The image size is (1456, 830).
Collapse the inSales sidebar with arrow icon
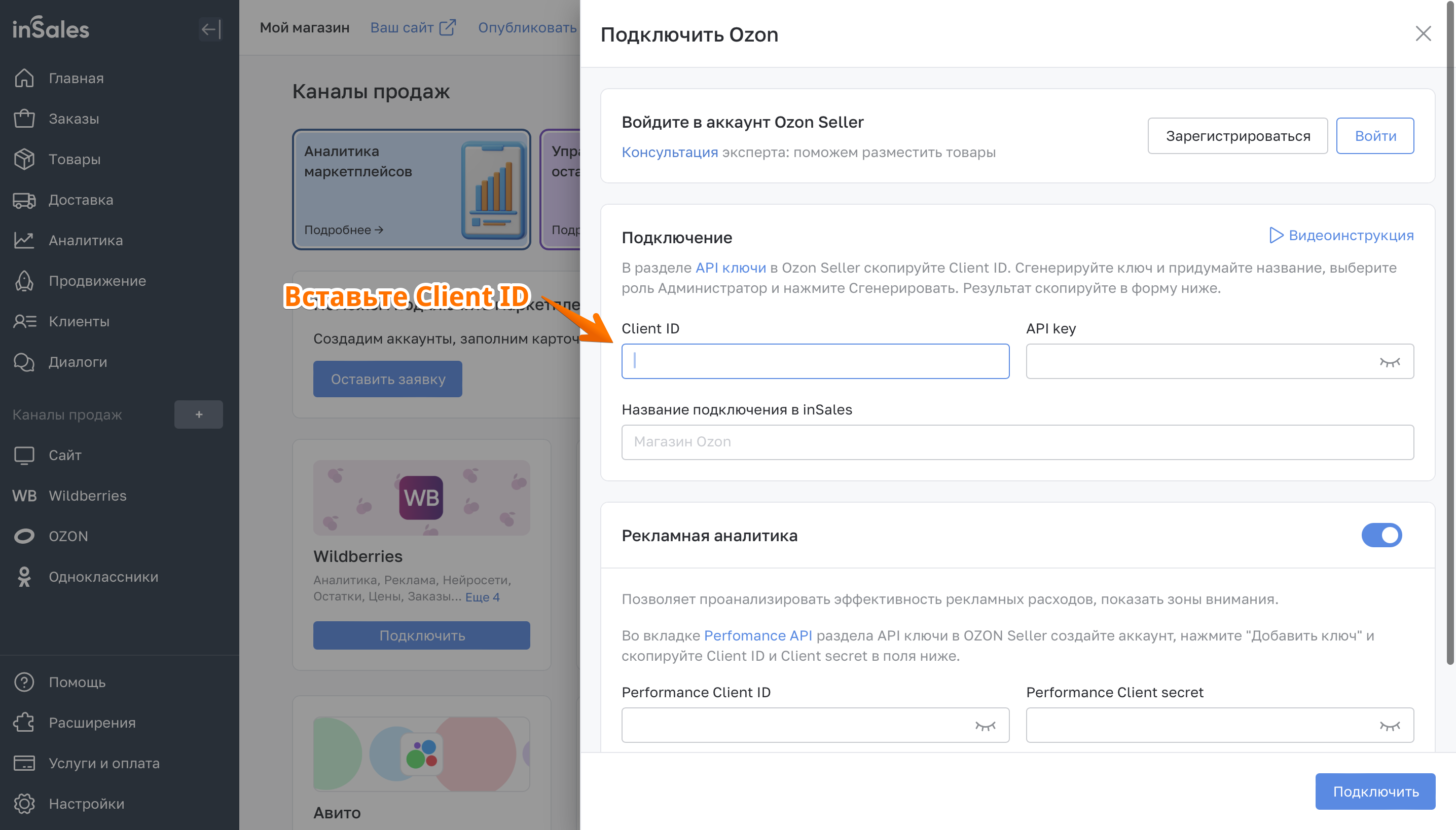pyautogui.click(x=210, y=29)
